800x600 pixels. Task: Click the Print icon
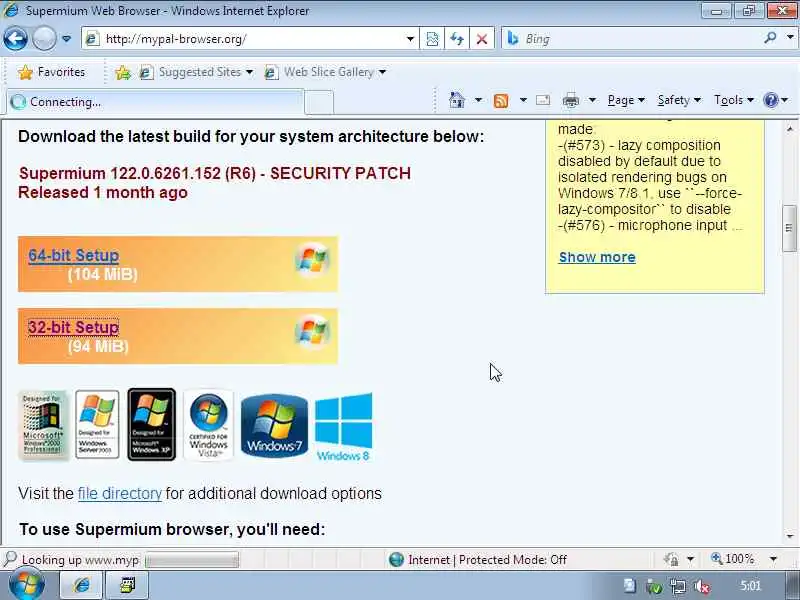pos(570,101)
